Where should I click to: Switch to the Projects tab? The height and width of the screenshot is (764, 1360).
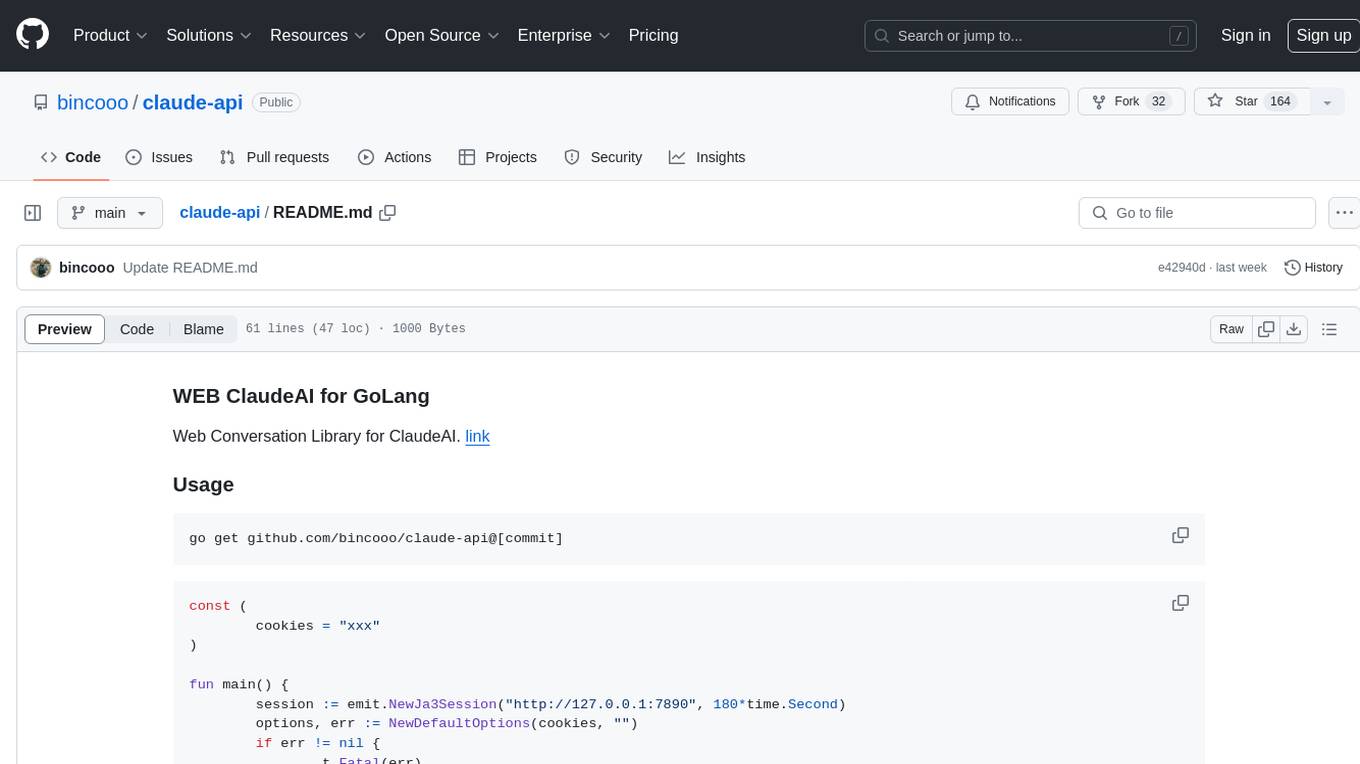(498, 157)
